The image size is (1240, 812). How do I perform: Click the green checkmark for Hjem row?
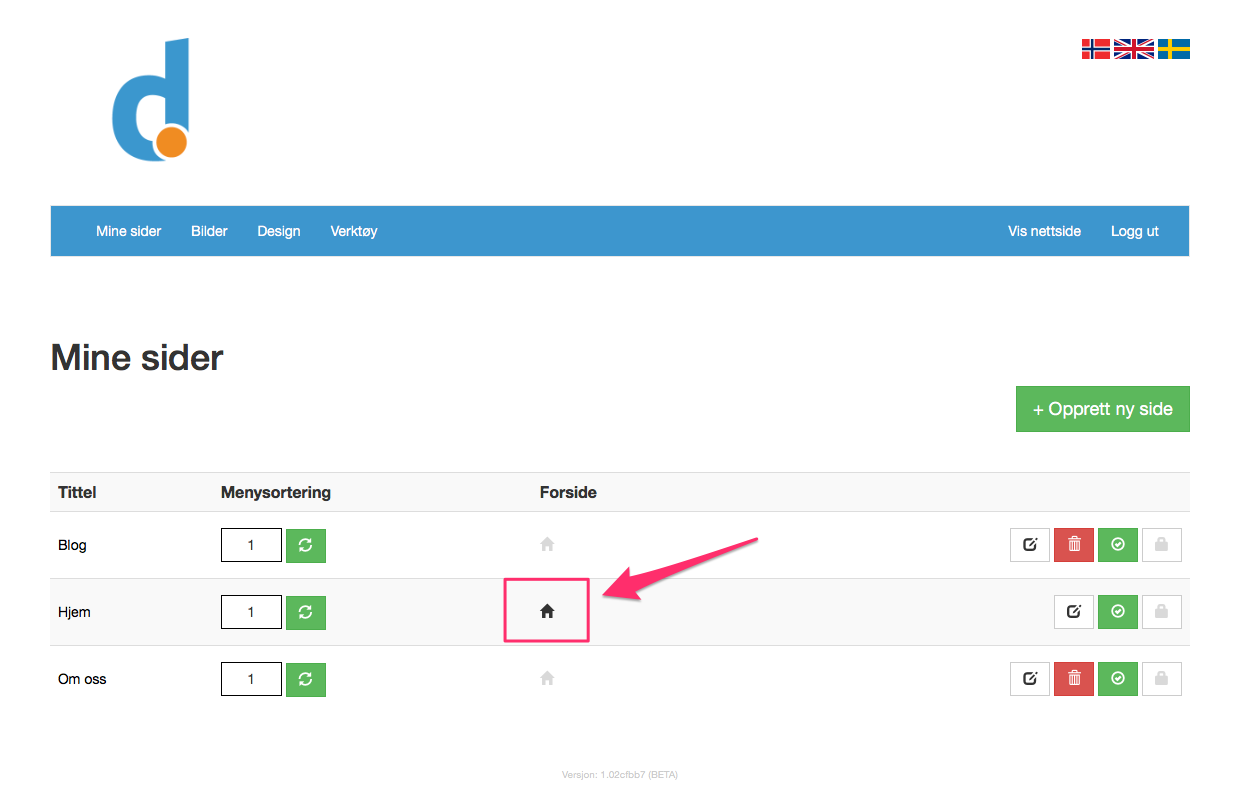pyautogui.click(x=1118, y=612)
